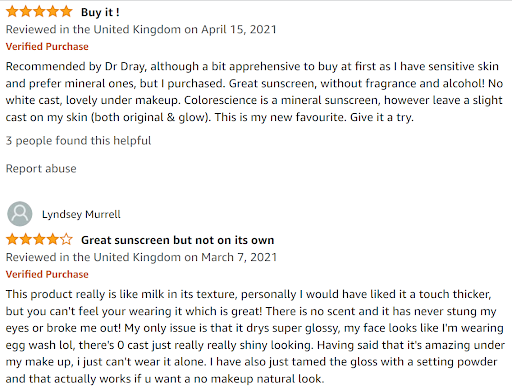512x389 pixels.
Task: Click the empty fifth star in four-star rating
Action: (66, 239)
